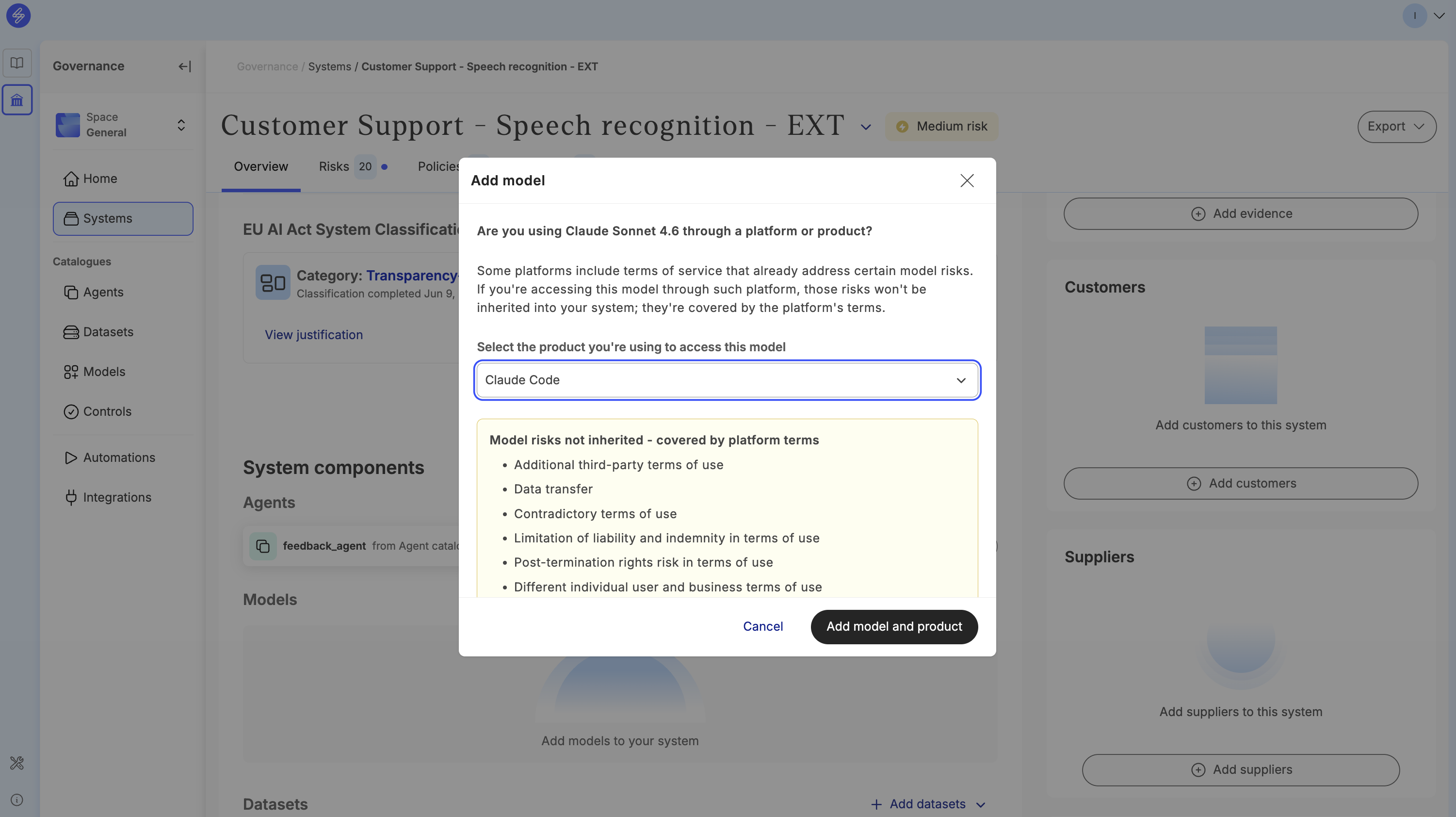Click the info icon at bottom of left rail

tap(17, 800)
